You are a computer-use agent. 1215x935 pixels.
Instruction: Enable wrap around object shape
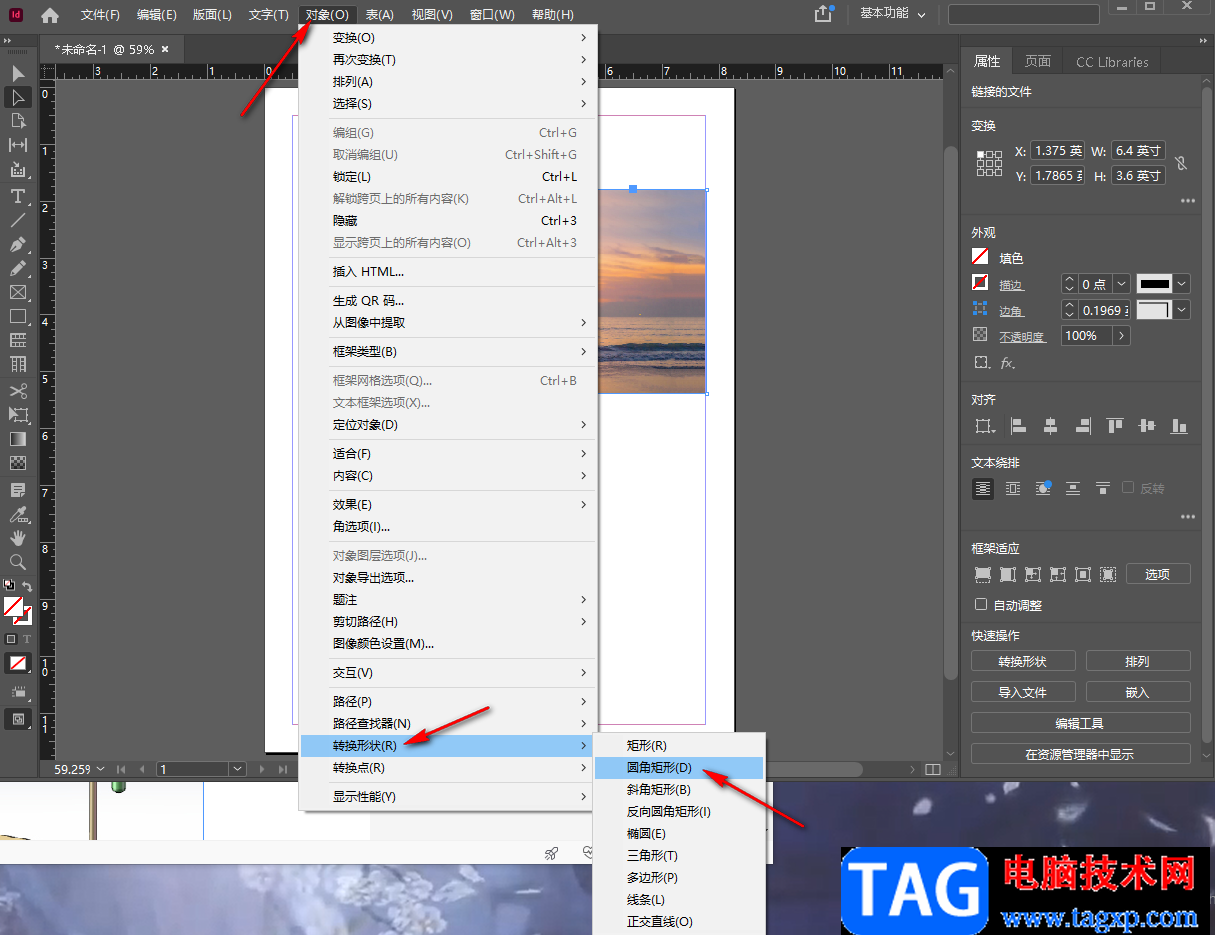[1043, 488]
